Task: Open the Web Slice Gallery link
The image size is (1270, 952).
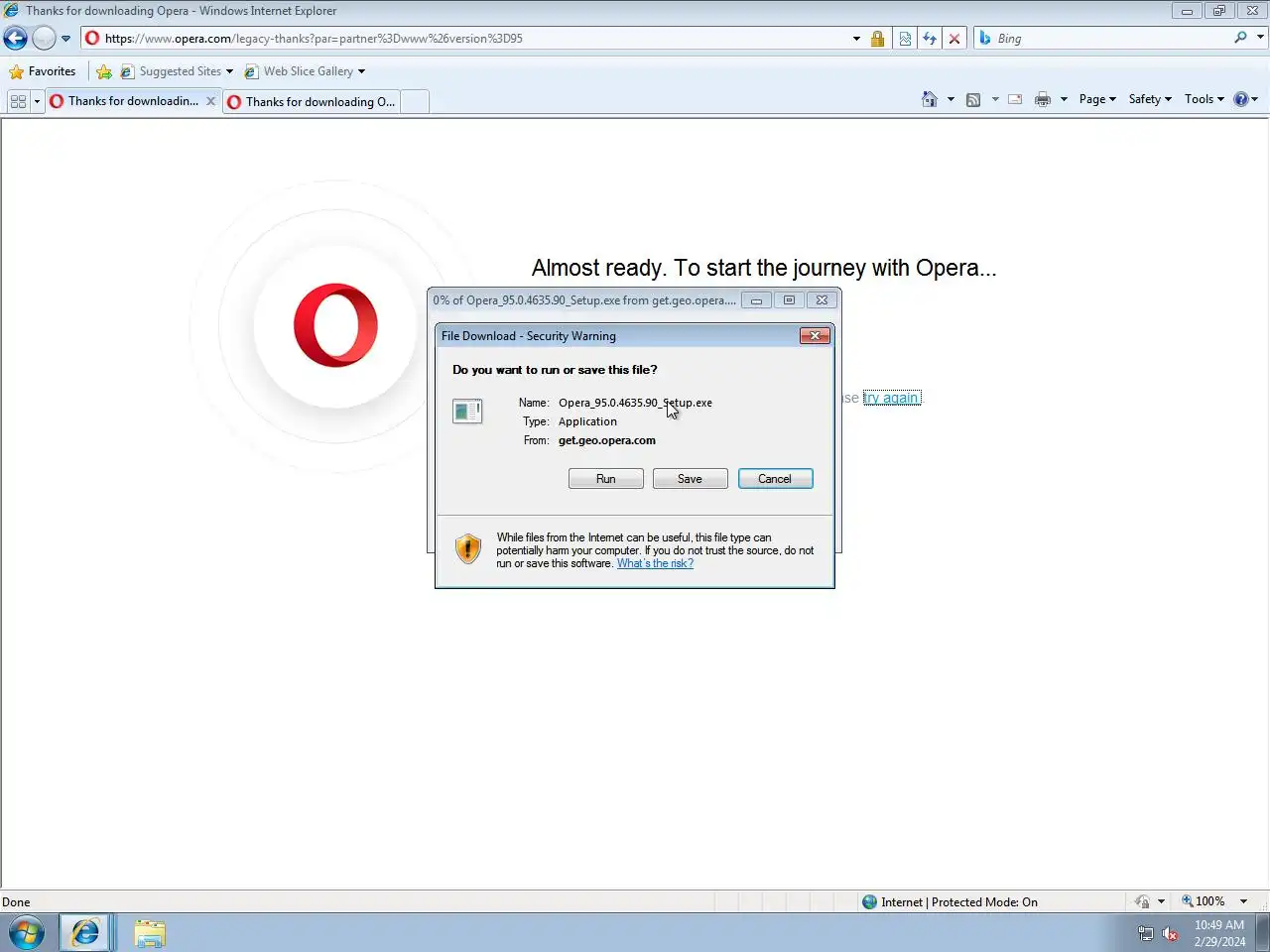Action: 299,71
